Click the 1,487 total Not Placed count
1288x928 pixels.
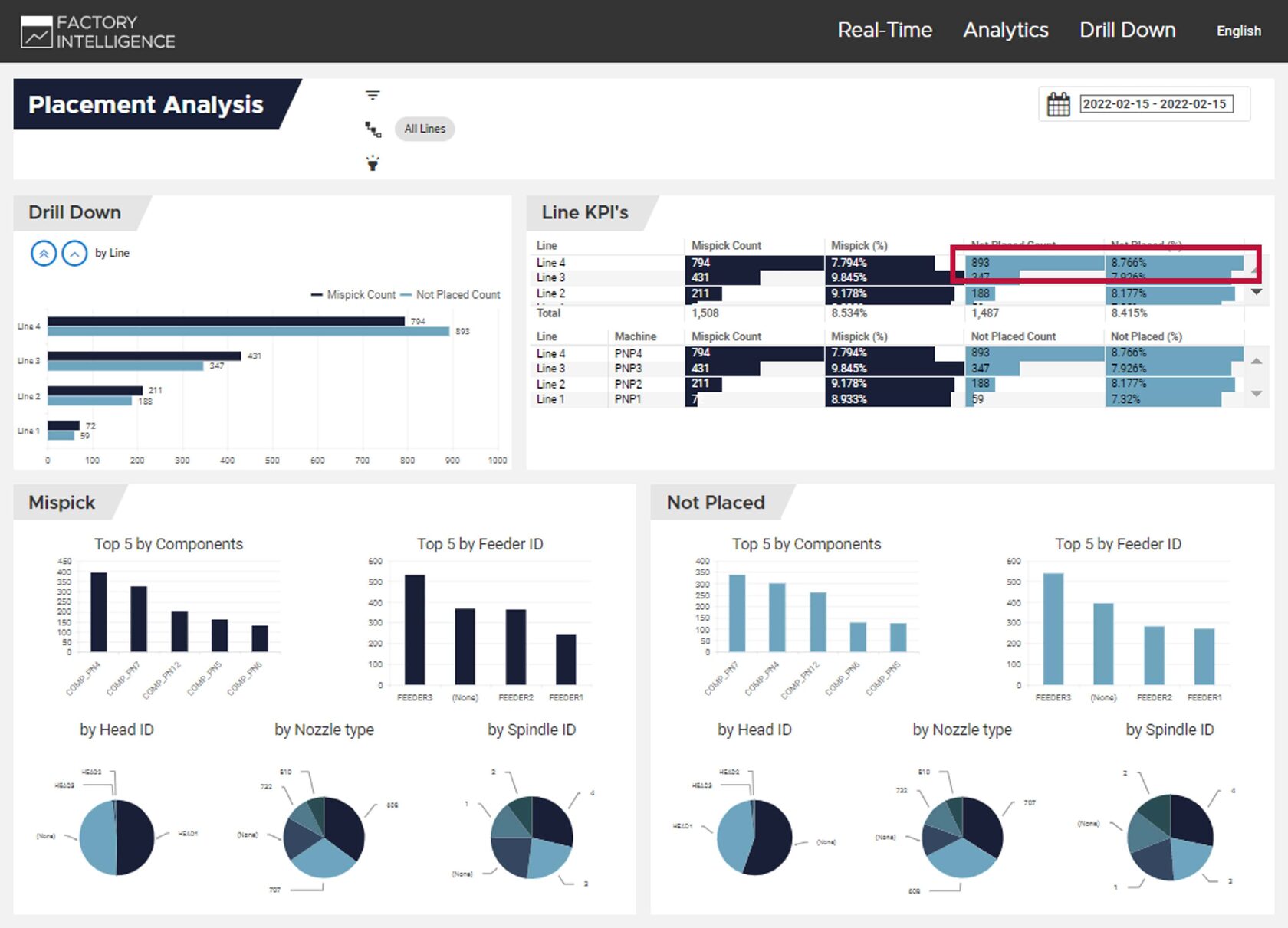(985, 313)
